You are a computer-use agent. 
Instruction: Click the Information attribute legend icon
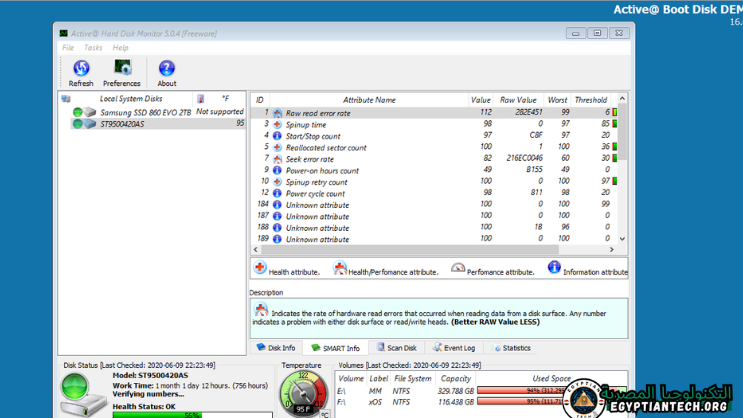point(554,268)
